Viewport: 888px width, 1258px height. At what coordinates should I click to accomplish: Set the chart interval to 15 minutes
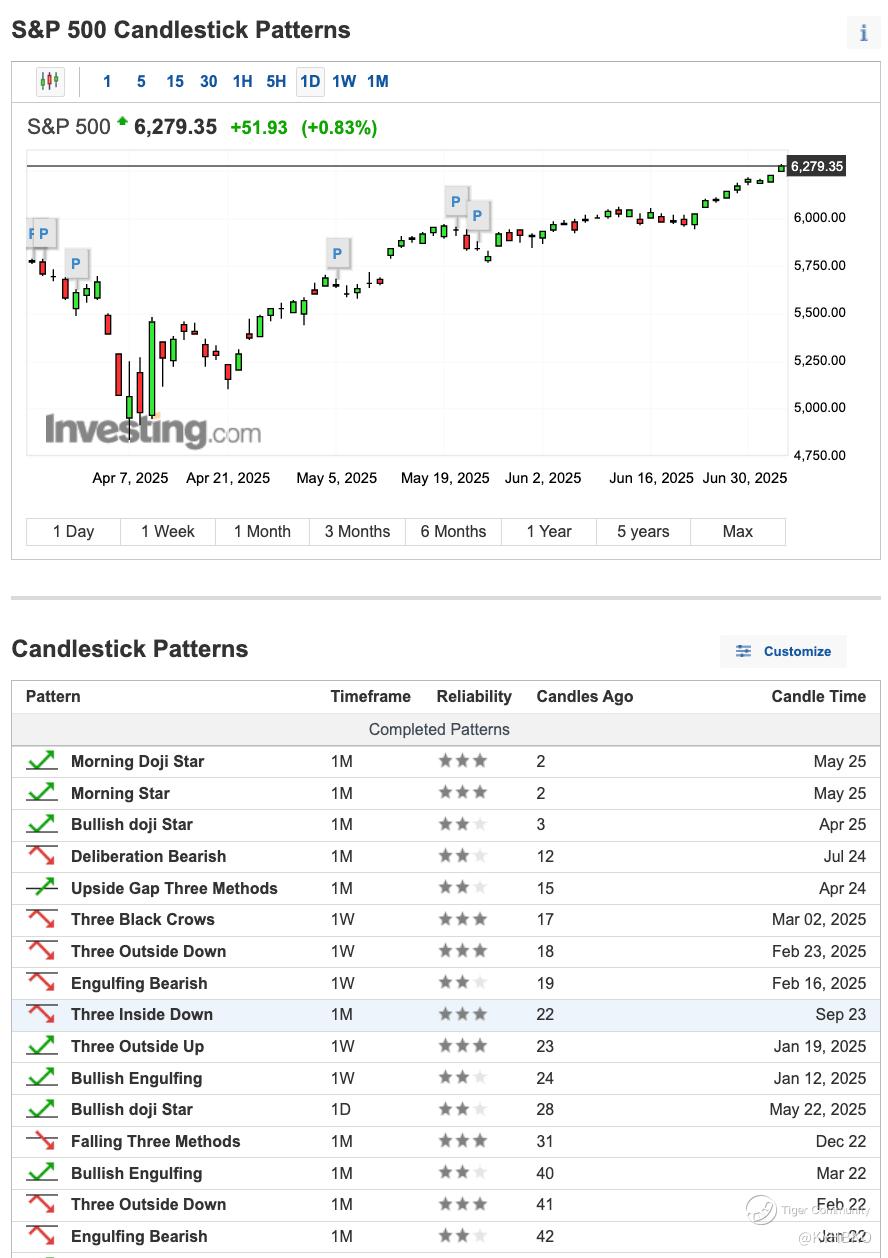175,82
